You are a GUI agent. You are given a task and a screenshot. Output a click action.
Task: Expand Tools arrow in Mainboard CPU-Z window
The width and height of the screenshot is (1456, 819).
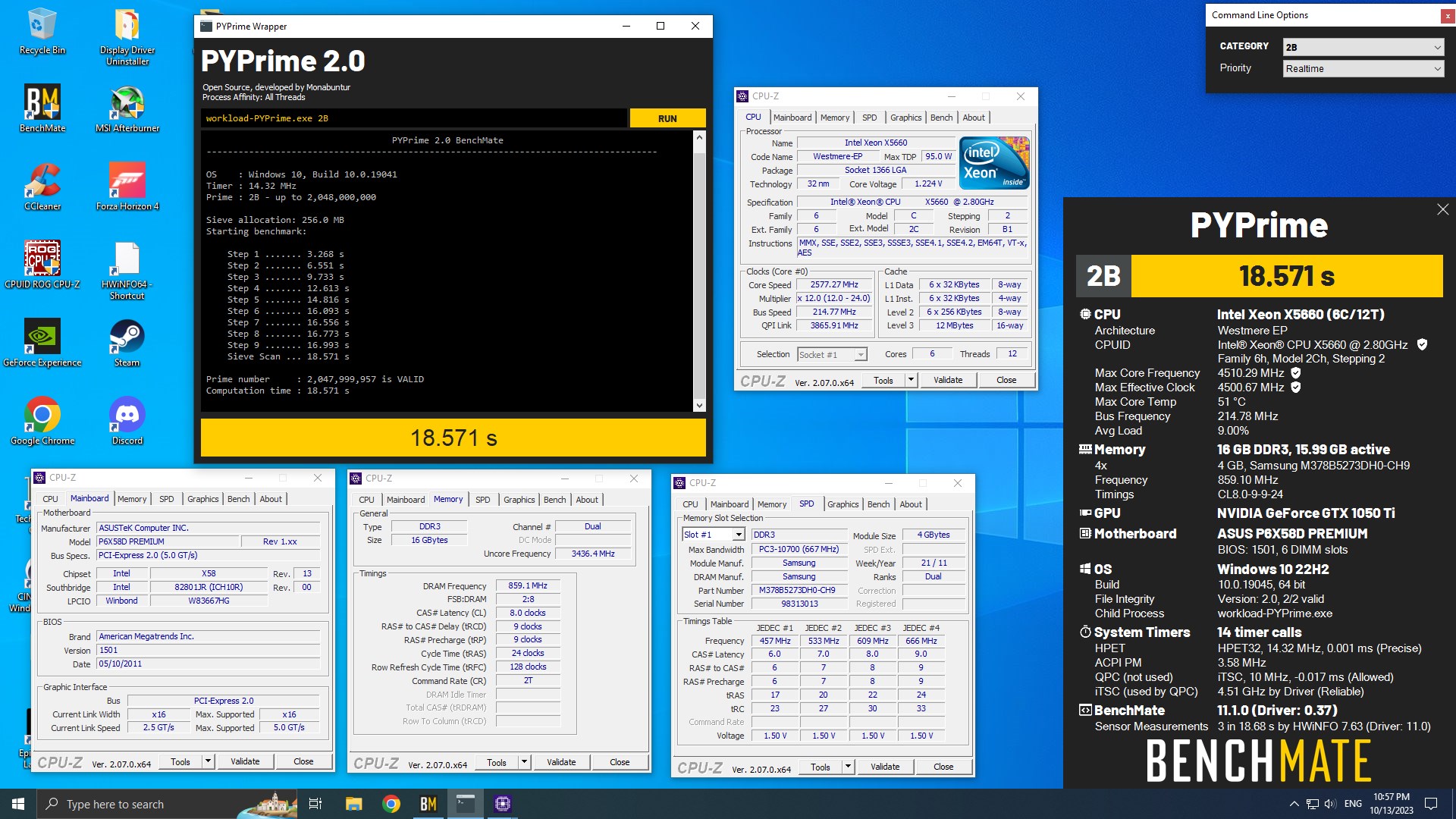click(208, 761)
